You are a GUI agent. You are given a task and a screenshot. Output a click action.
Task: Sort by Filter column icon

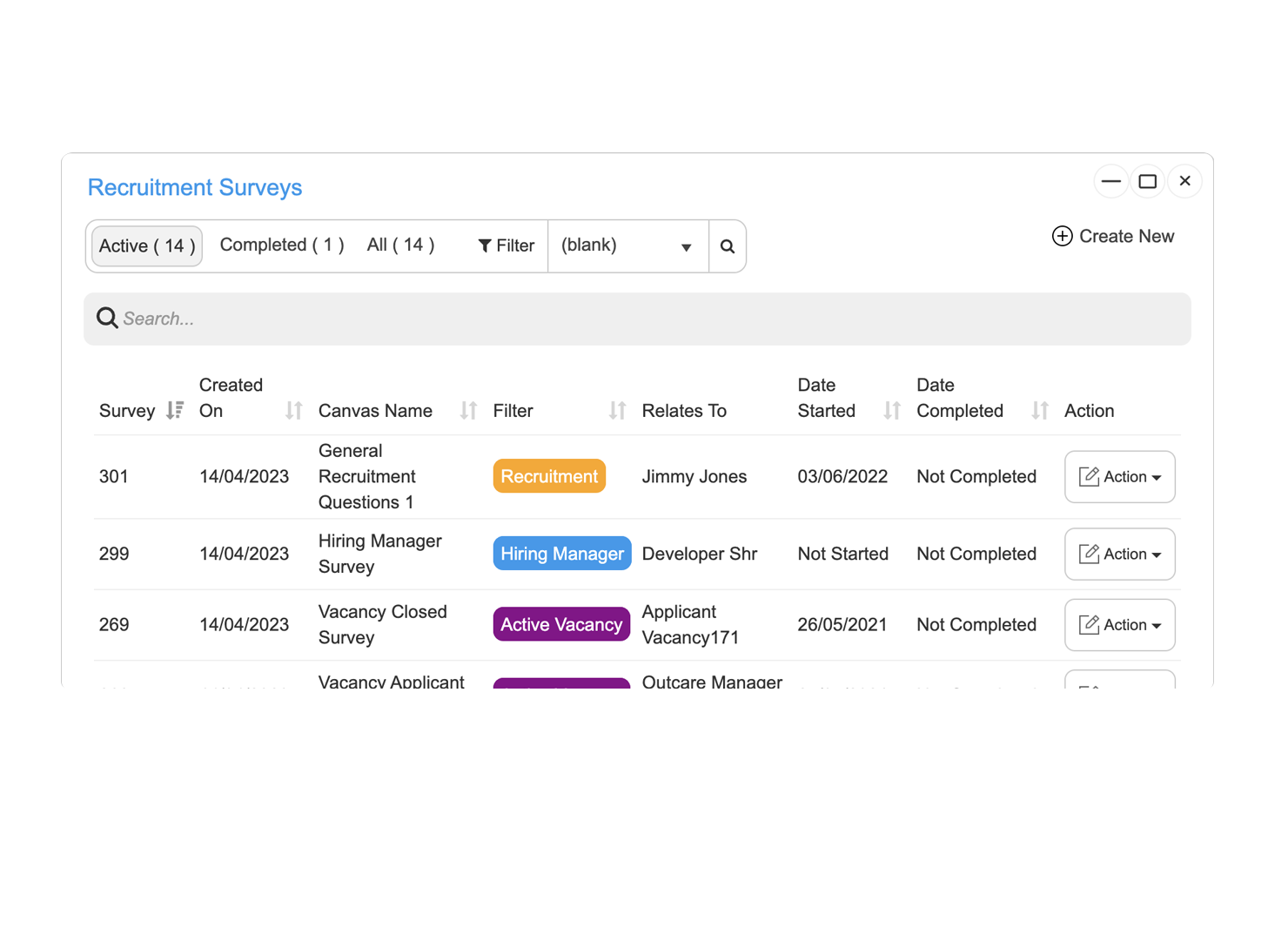pyautogui.click(x=617, y=410)
